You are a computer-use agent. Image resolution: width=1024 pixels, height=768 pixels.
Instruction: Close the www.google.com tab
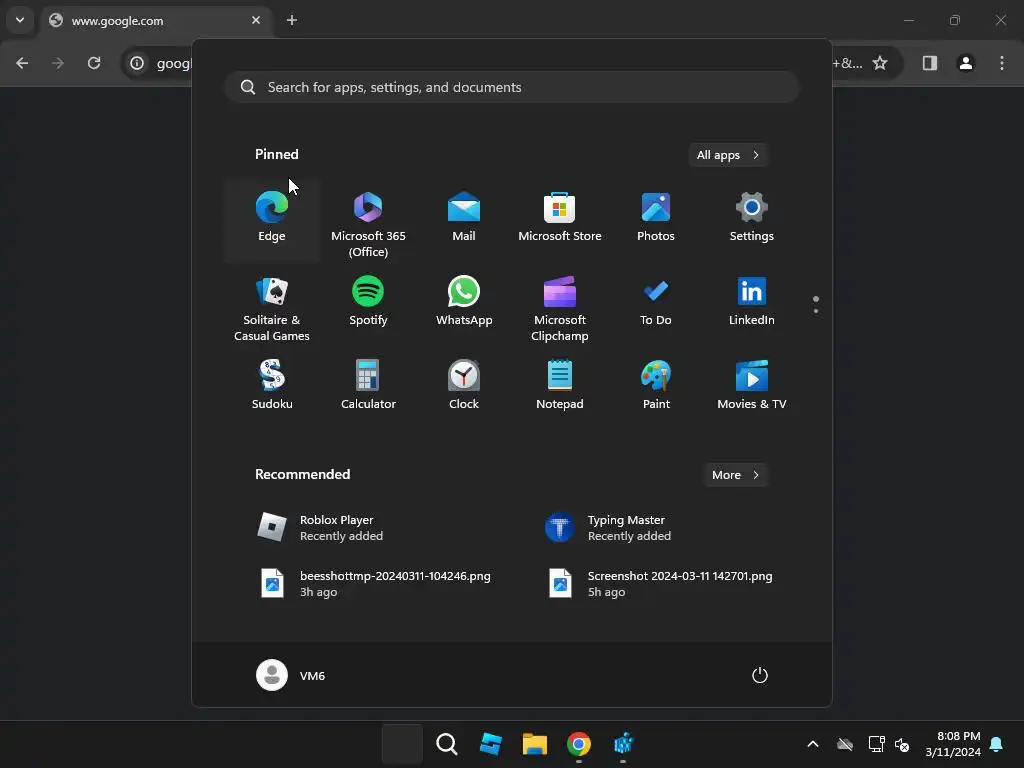[x=256, y=20]
